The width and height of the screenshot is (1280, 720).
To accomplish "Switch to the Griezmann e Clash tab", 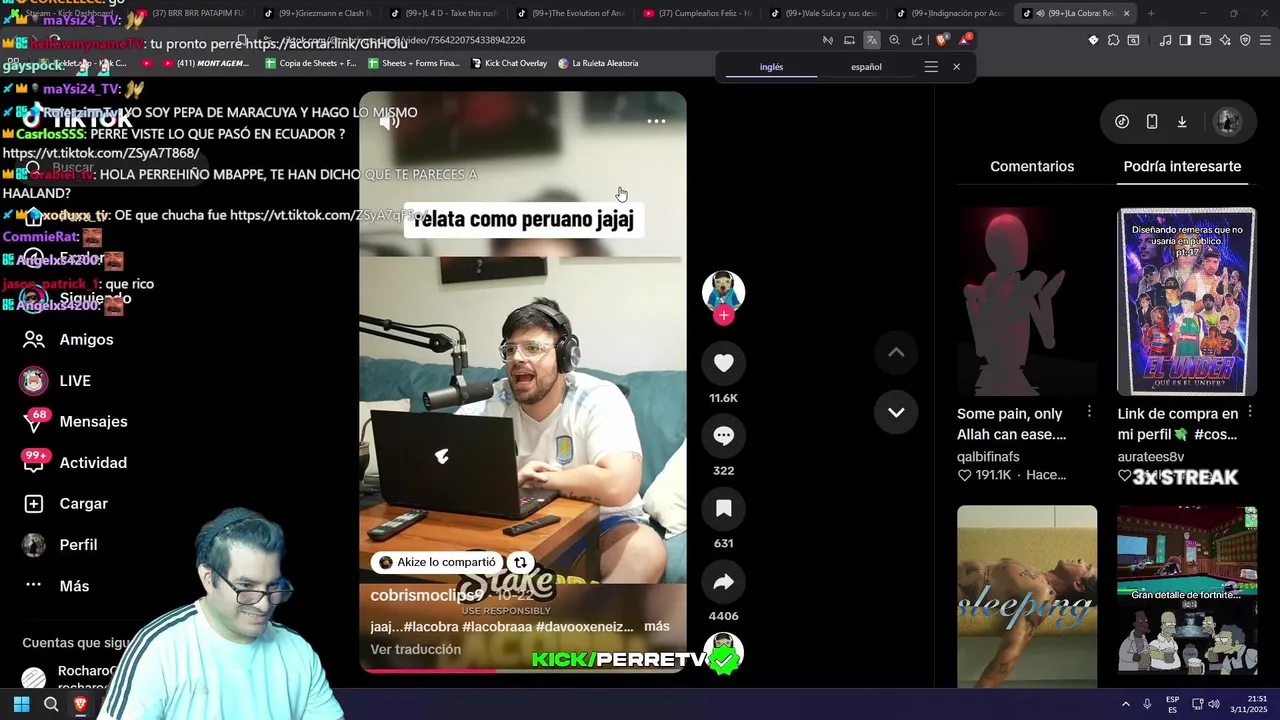I will pos(318,13).
